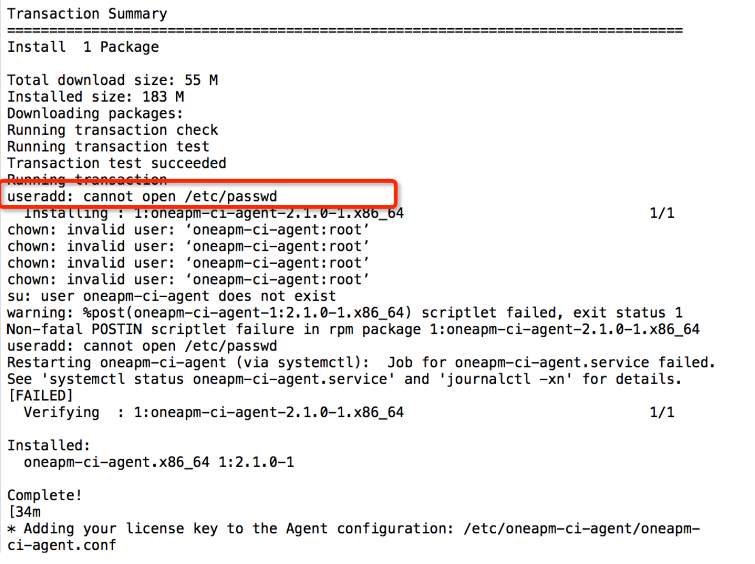Click the 'Transaction Summary' heading line
Image resolution: width=755 pixels, height=564 pixels.
(87, 14)
